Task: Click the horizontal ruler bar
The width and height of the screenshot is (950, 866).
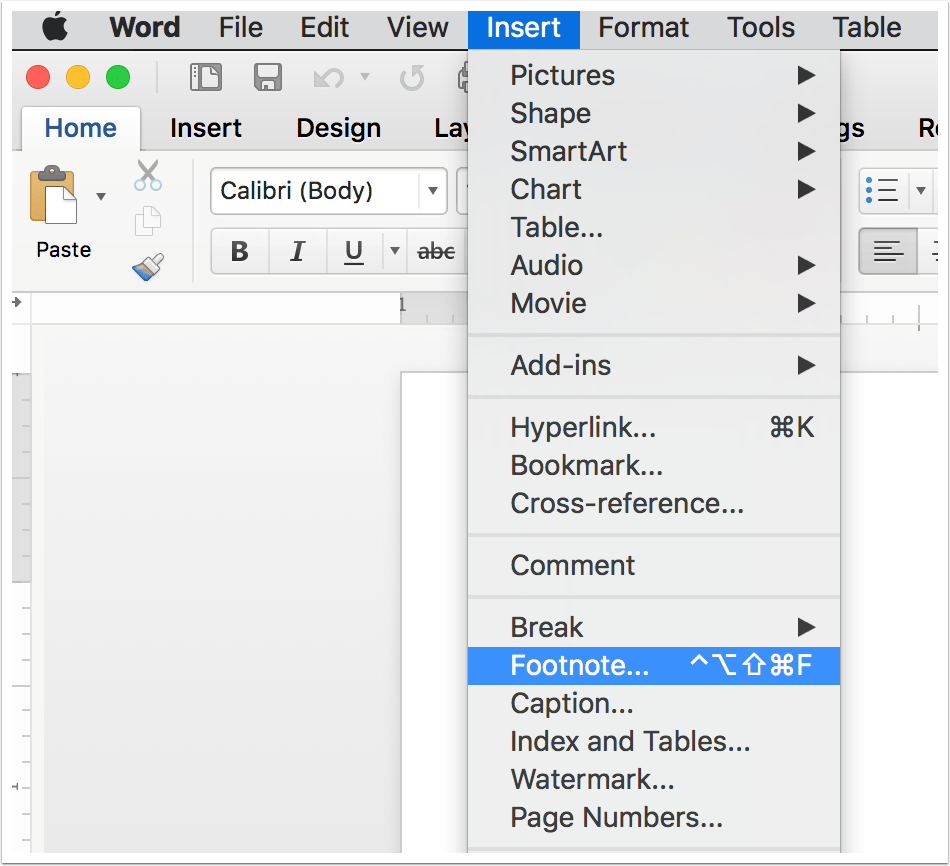Action: (248, 308)
